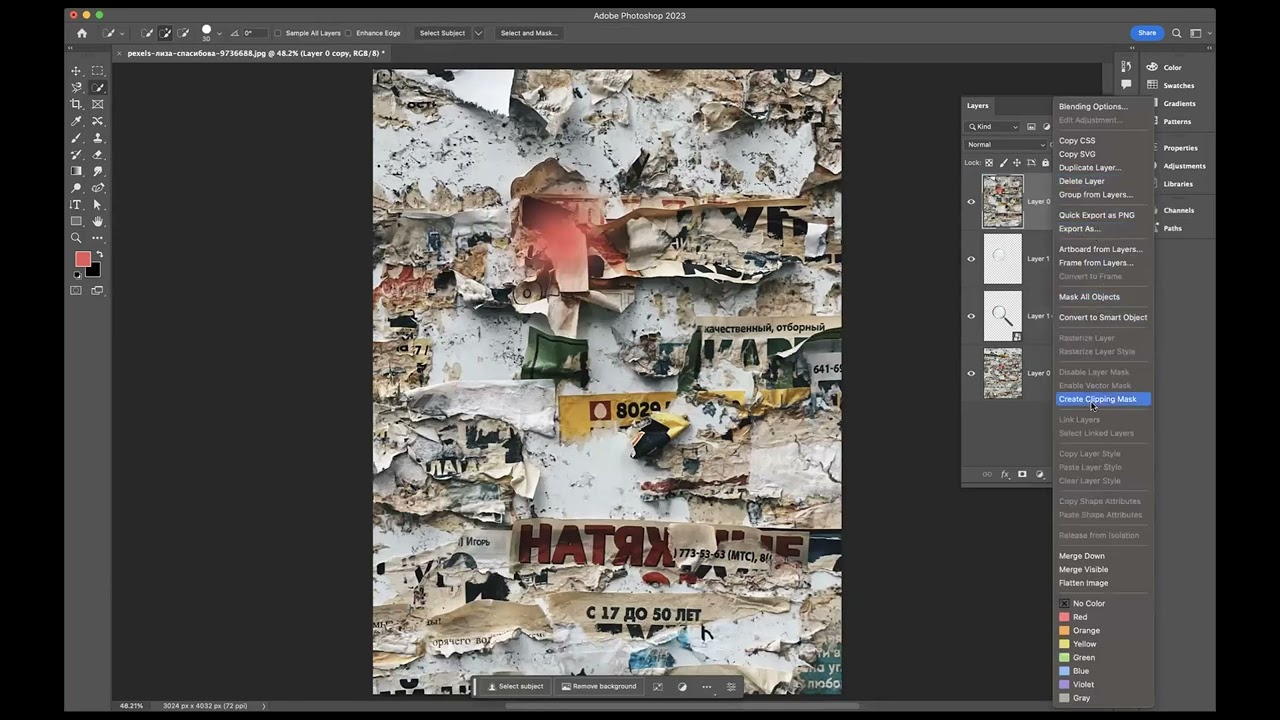Select the Path Selection arrow tool

pyautogui.click(x=97, y=205)
